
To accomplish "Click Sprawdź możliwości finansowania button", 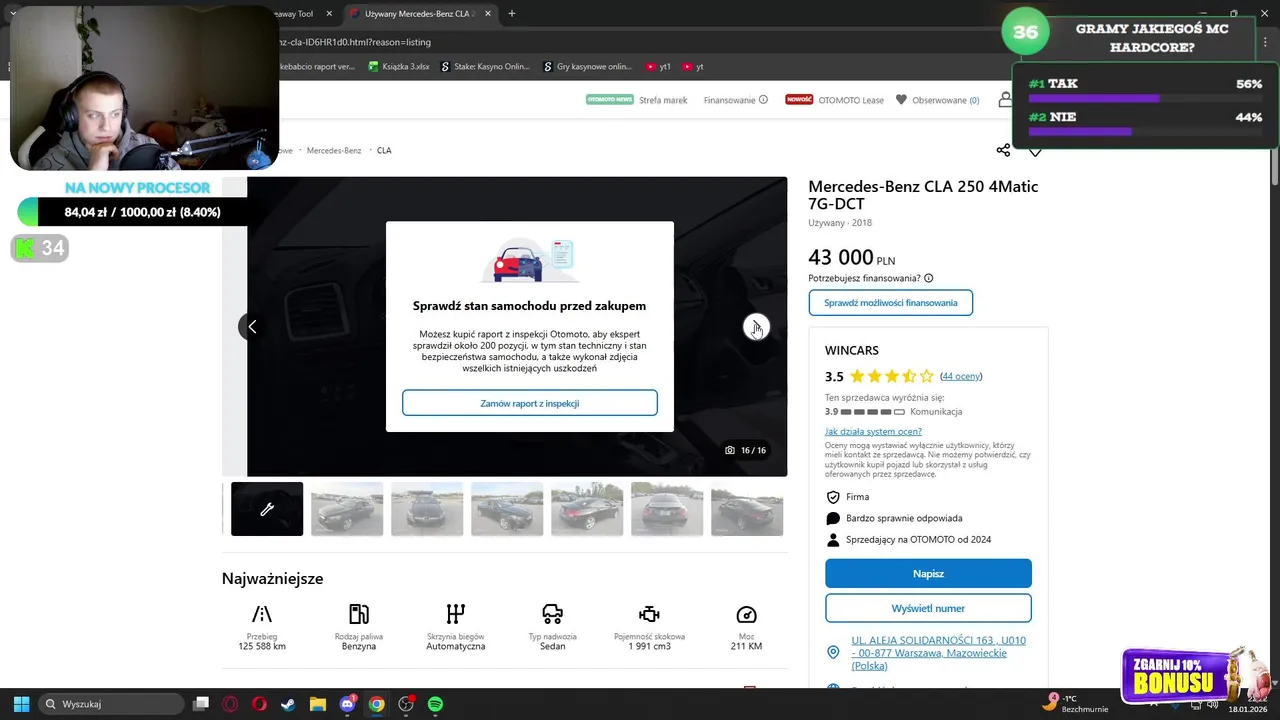I will [x=890, y=303].
